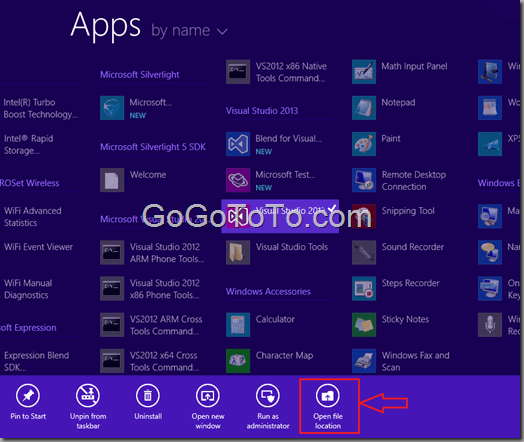Open Visual Studio 2012 x86 Phone Tools icon
Image resolution: width=524 pixels, height=442 pixels.
112,289
